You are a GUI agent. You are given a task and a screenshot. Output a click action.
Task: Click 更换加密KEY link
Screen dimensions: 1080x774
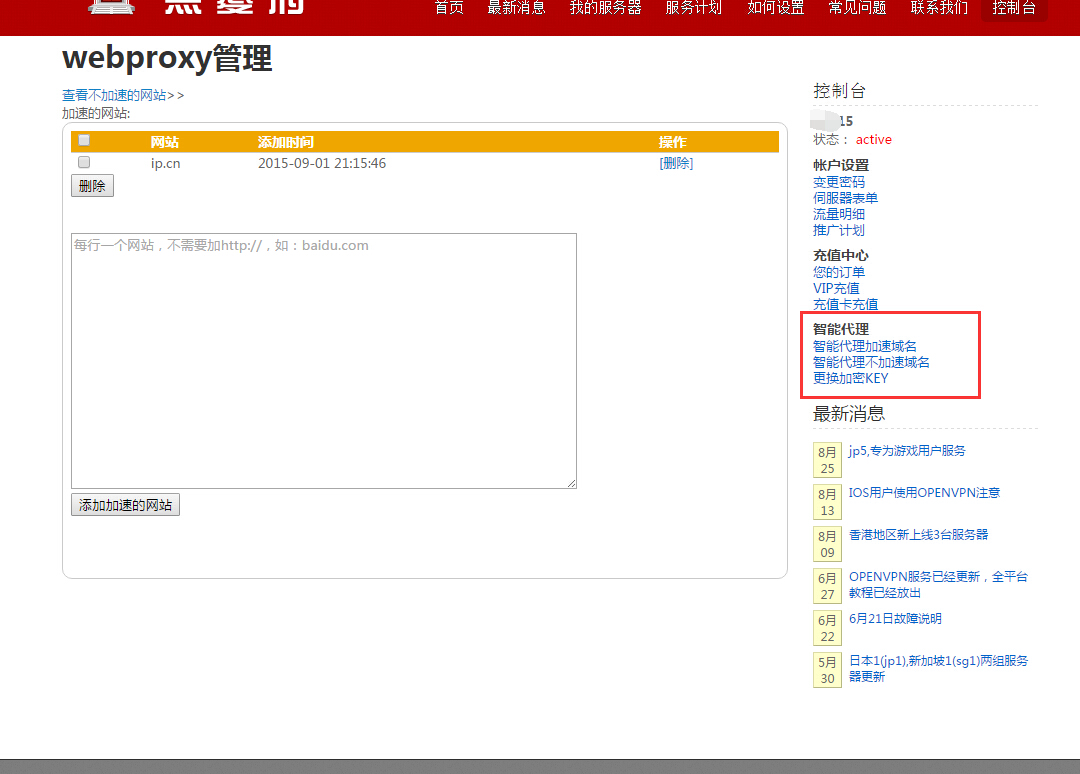(x=850, y=378)
